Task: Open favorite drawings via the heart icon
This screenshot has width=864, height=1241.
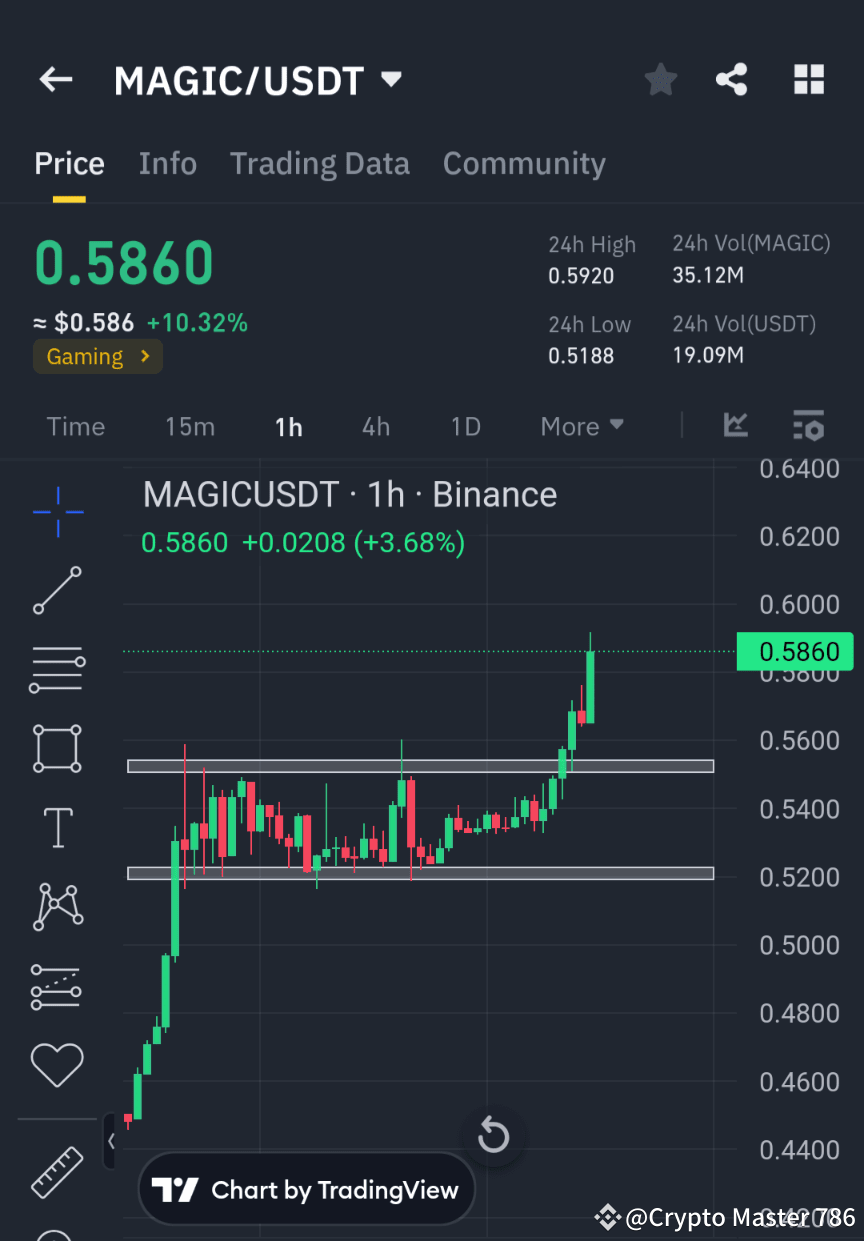Action: 57,1065
